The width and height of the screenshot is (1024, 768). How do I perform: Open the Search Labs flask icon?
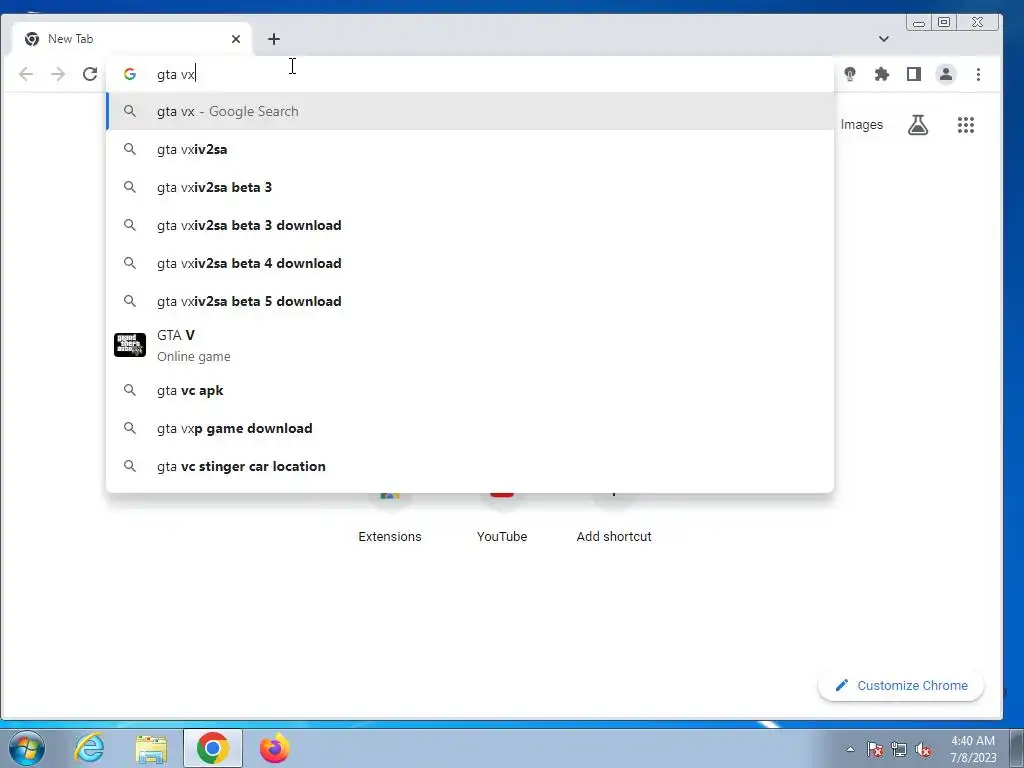pos(918,125)
